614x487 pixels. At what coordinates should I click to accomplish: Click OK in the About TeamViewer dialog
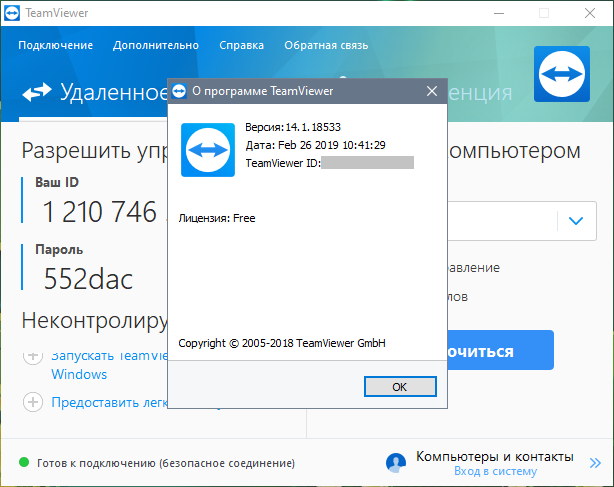click(400, 387)
